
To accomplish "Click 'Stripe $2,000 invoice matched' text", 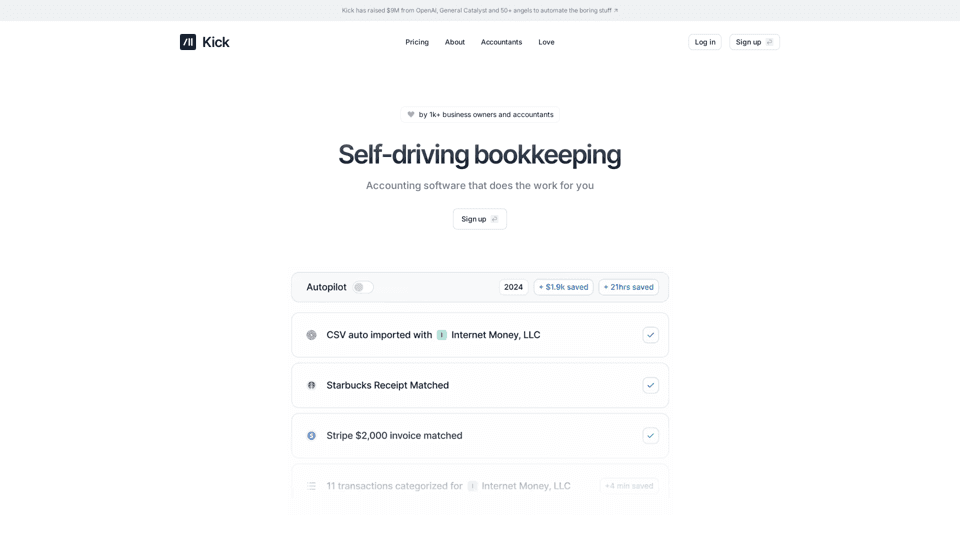I will (x=394, y=435).
